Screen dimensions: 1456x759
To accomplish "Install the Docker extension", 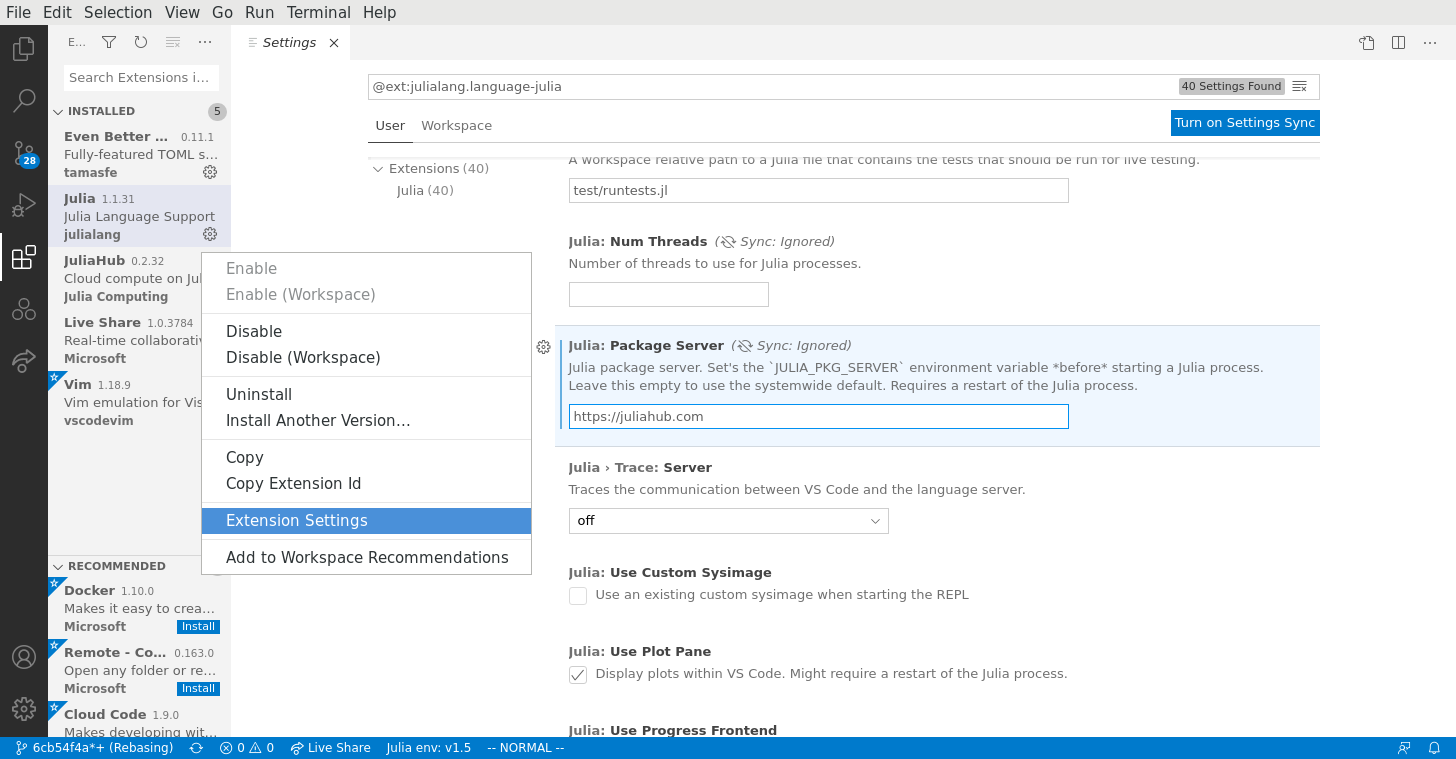I will (x=198, y=627).
